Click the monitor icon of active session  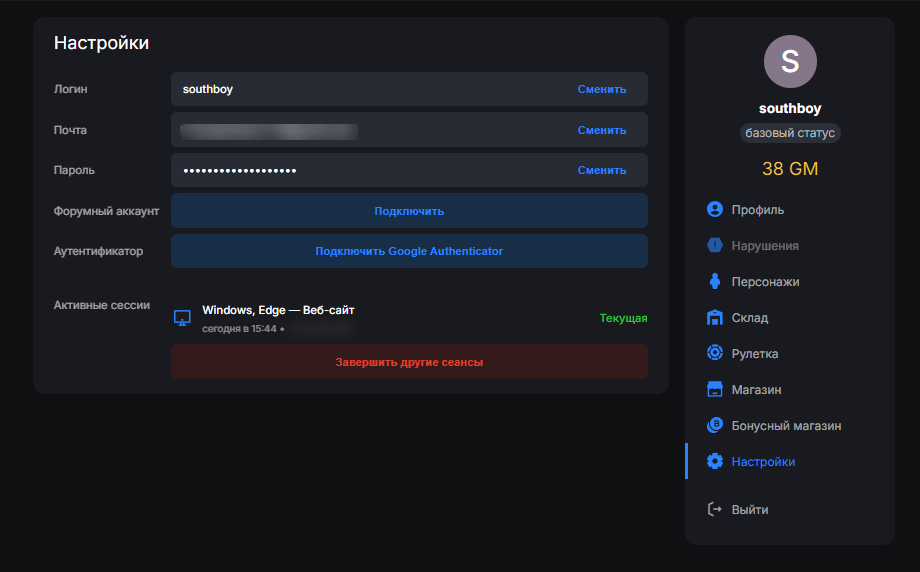[182, 318]
